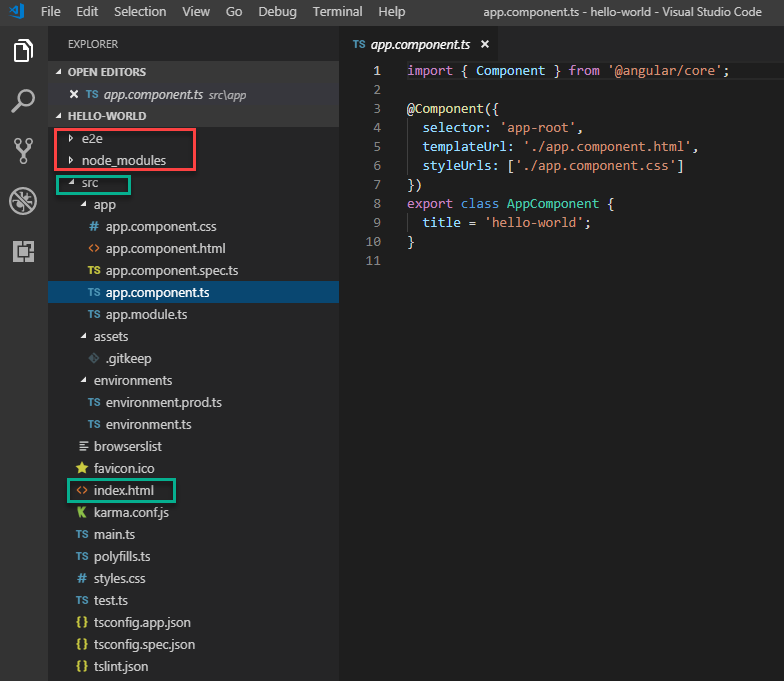Collapse the Open Editors section
Screen dimensions: 784x681
(106, 72)
